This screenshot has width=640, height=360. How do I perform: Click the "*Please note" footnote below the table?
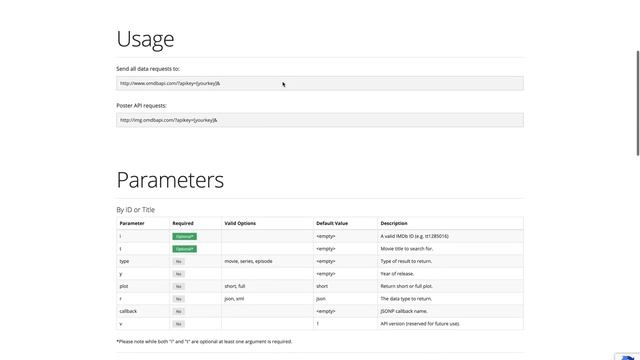204,342
